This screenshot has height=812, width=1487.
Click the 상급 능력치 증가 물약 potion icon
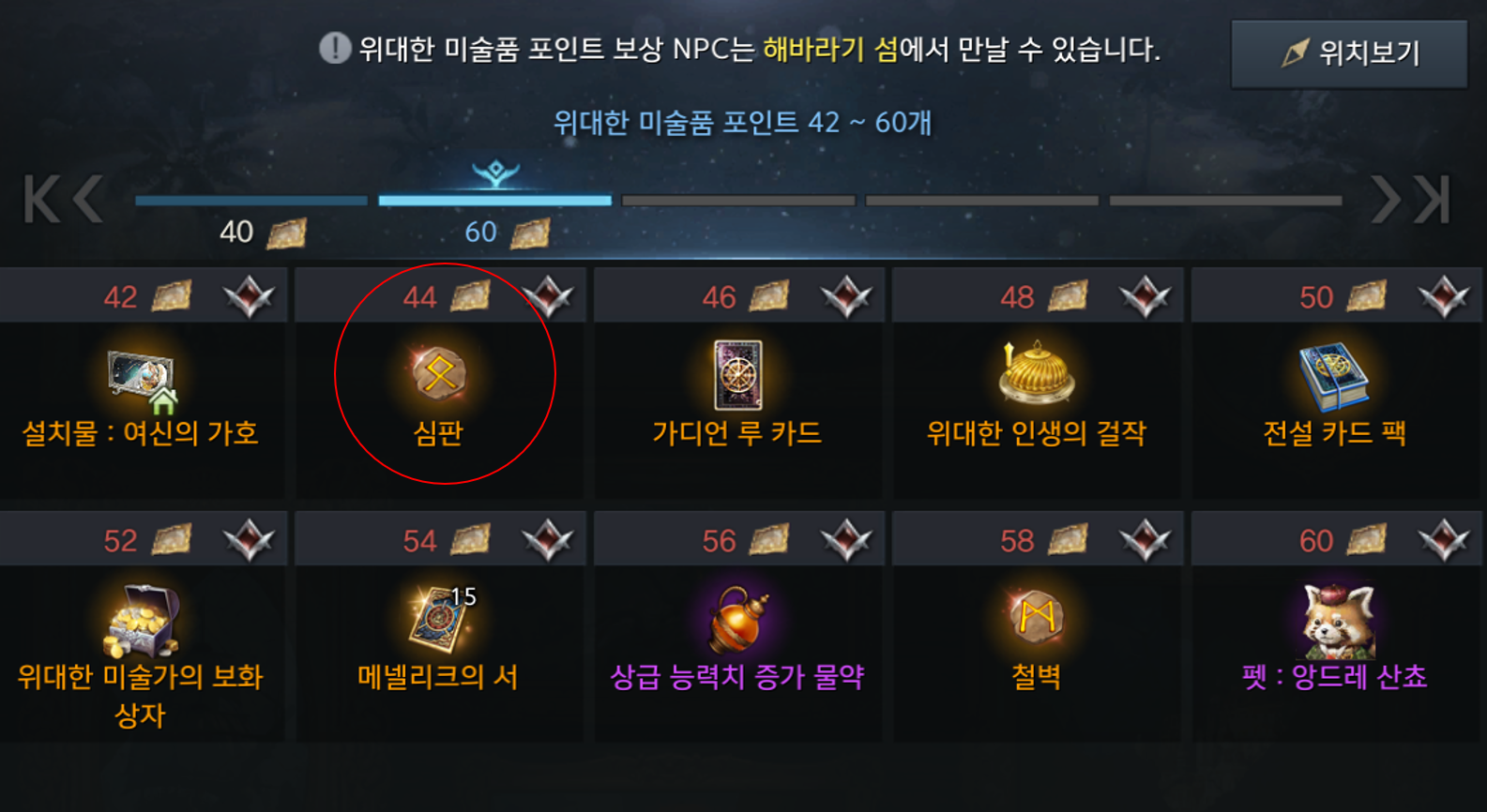tap(738, 620)
